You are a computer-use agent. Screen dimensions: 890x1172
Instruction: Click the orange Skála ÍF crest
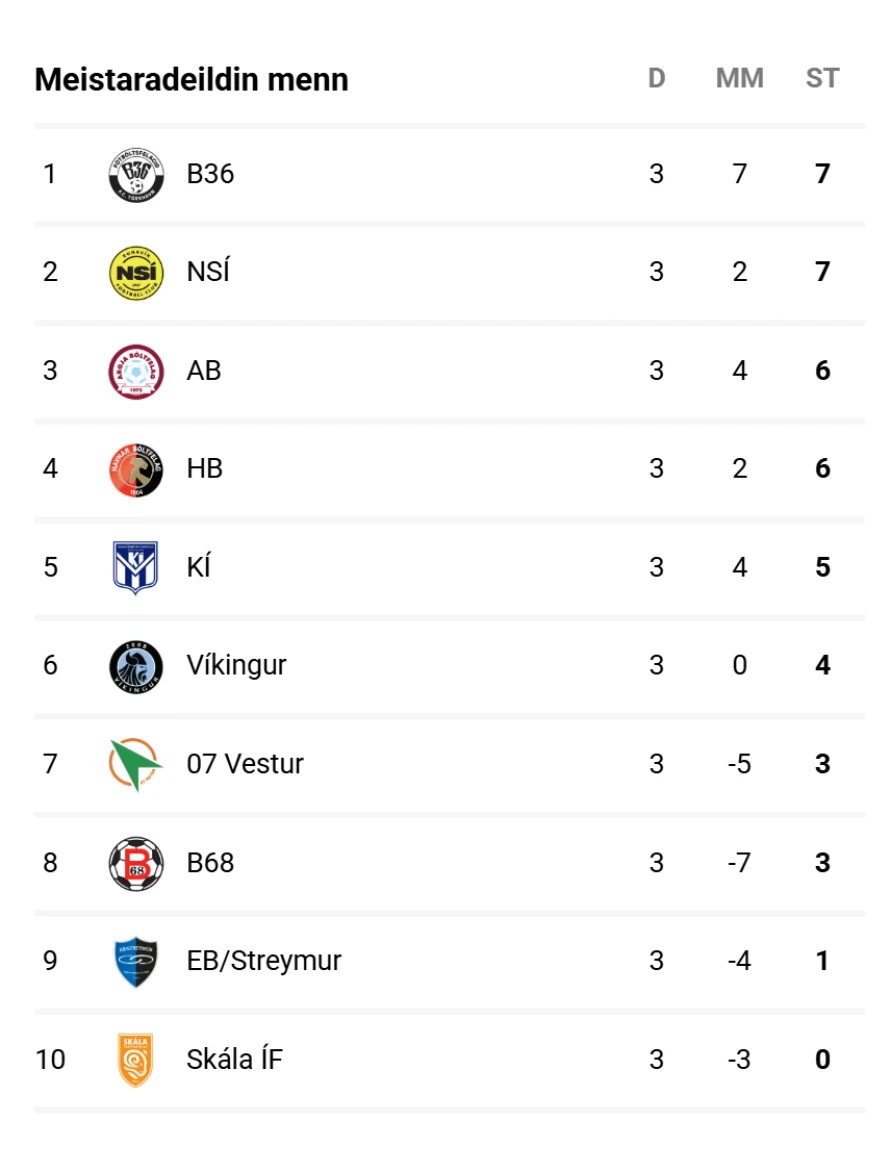(x=135, y=1059)
